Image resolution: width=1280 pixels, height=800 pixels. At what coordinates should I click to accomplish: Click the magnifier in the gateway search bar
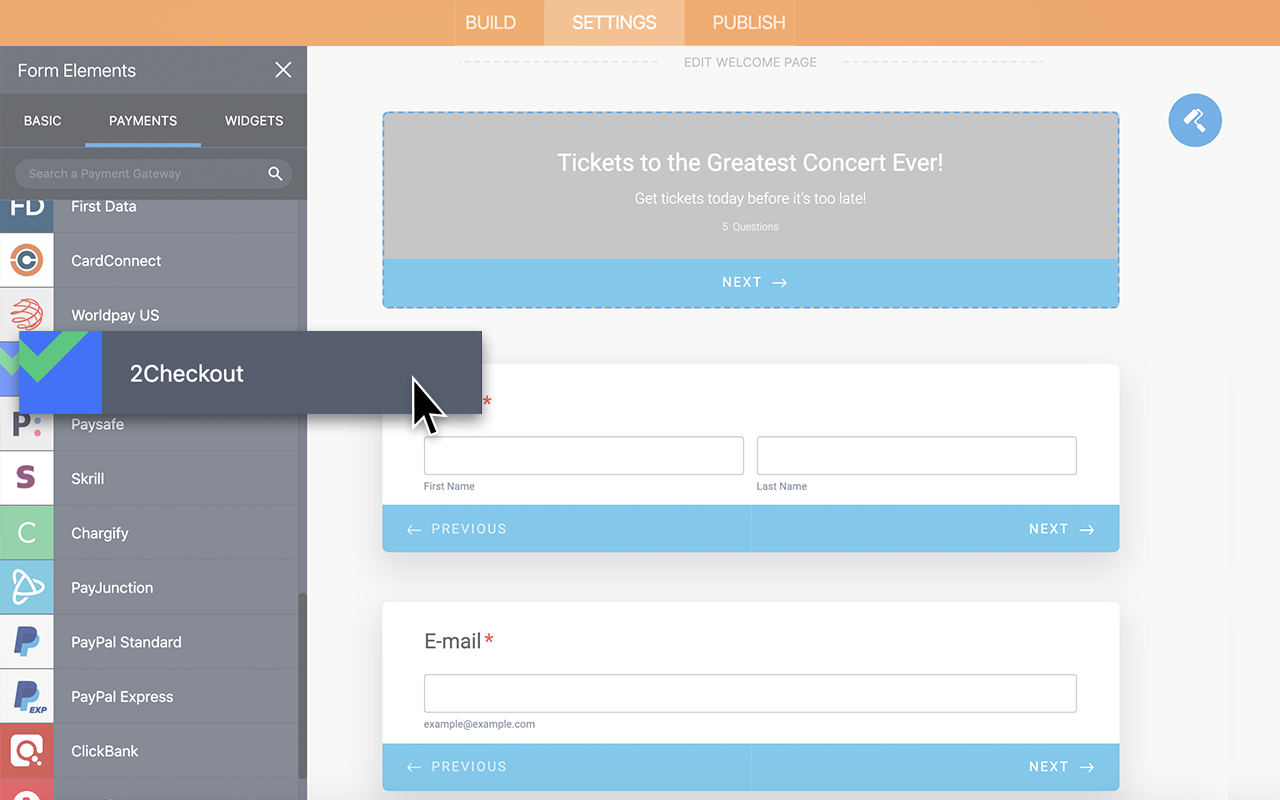pyautogui.click(x=275, y=173)
